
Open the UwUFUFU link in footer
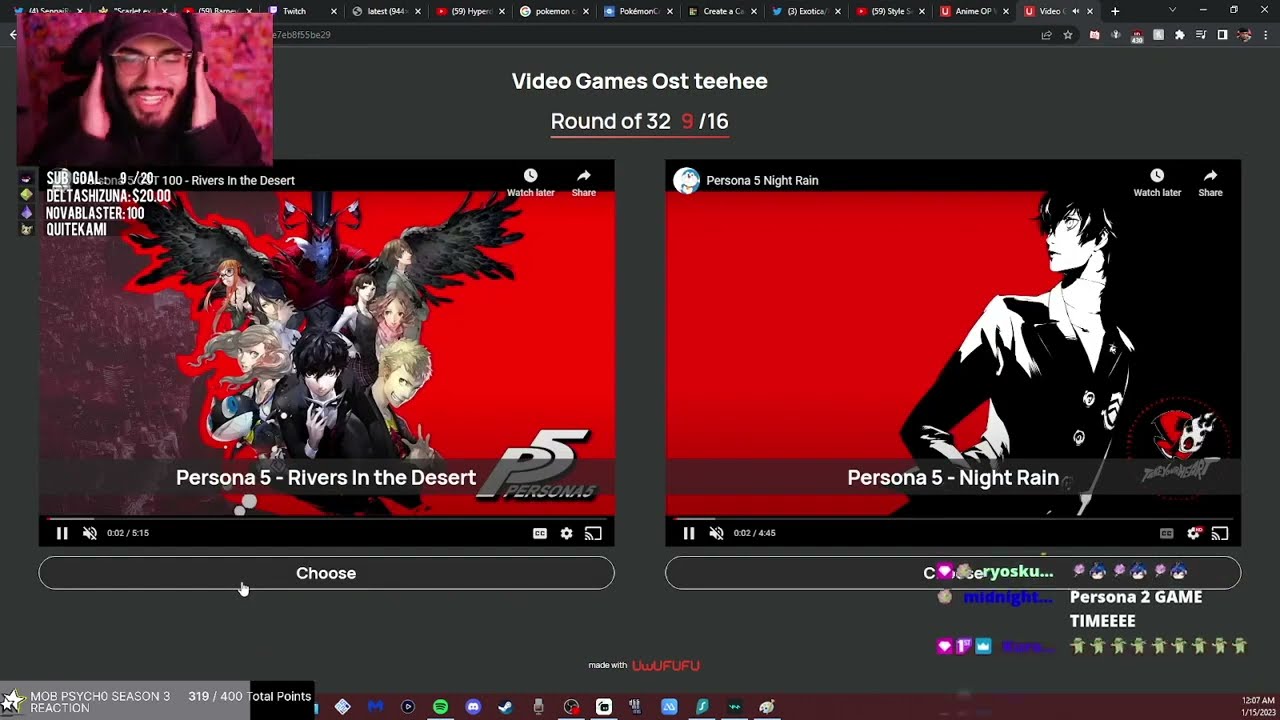pos(666,665)
